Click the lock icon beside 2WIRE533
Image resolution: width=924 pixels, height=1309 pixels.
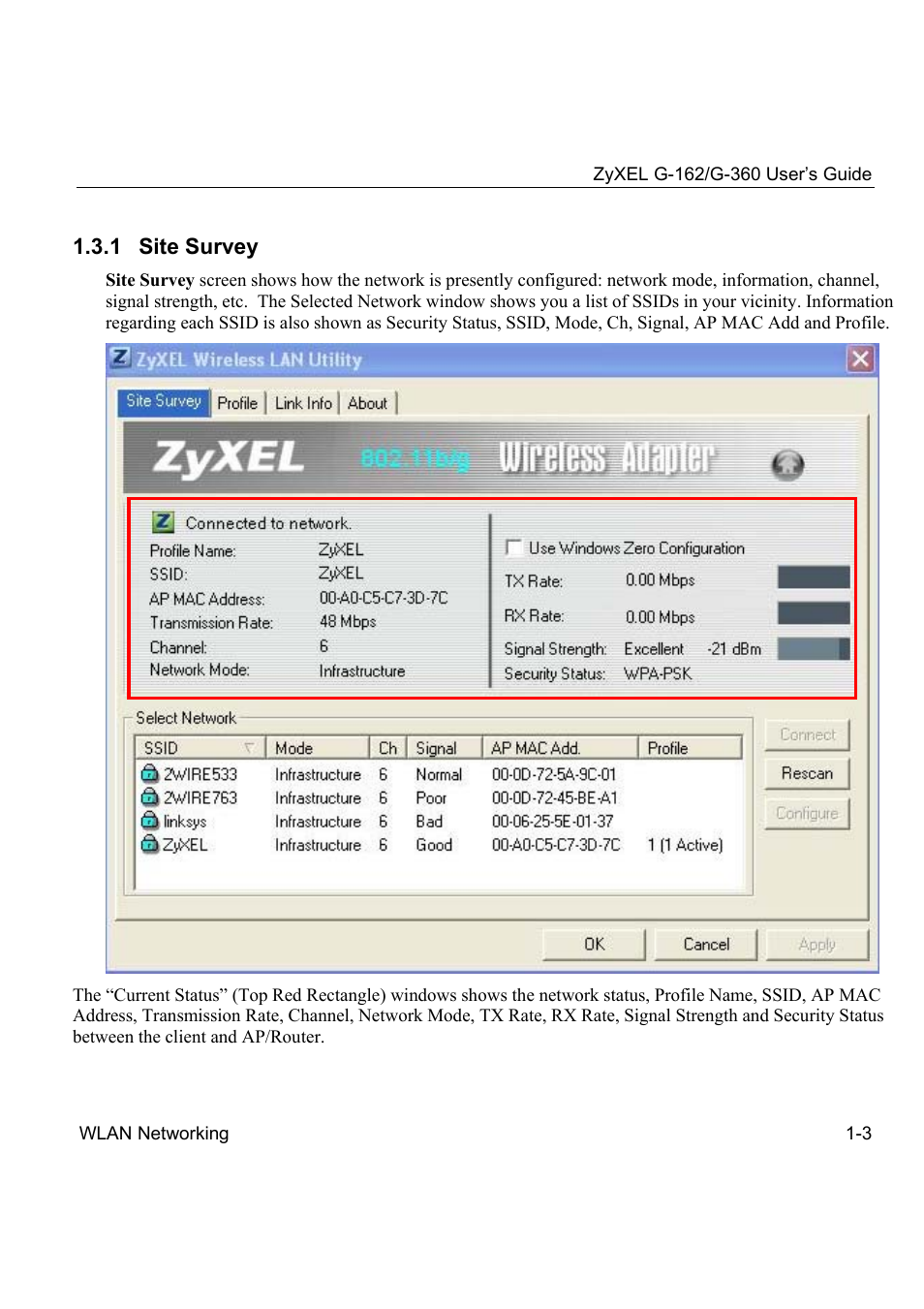pos(150,773)
